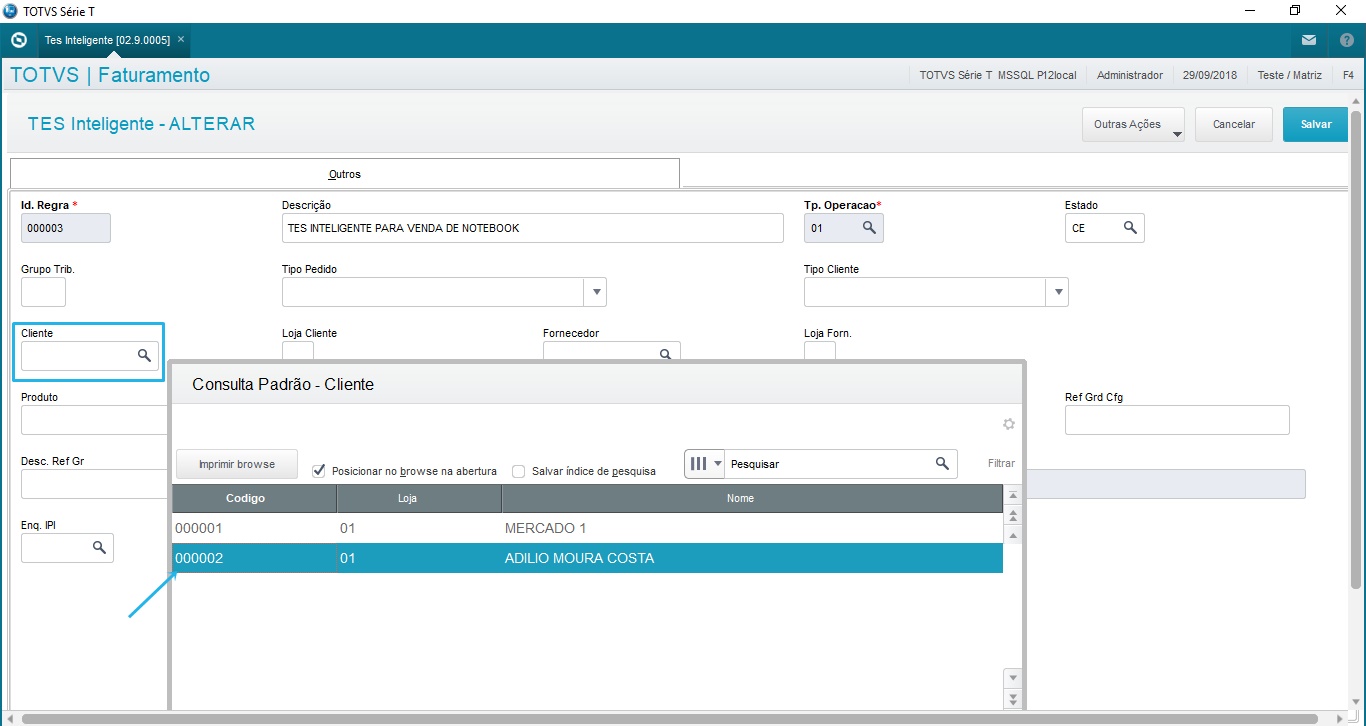
Task: Click the Estado field search magnifier
Action: coord(1130,228)
